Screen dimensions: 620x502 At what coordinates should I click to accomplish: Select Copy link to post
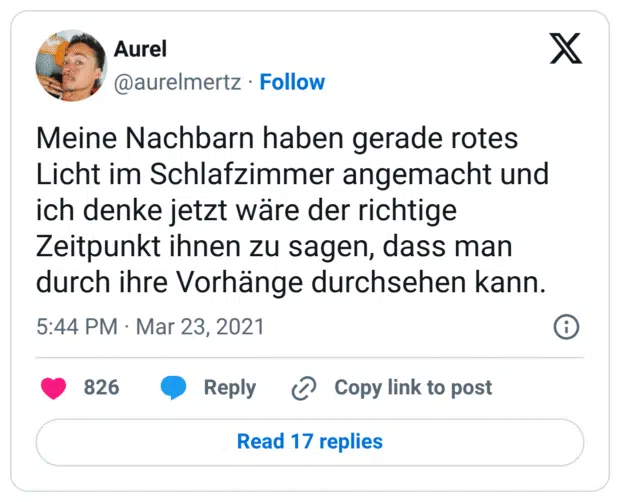pyautogui.click(x=413, y=388)
